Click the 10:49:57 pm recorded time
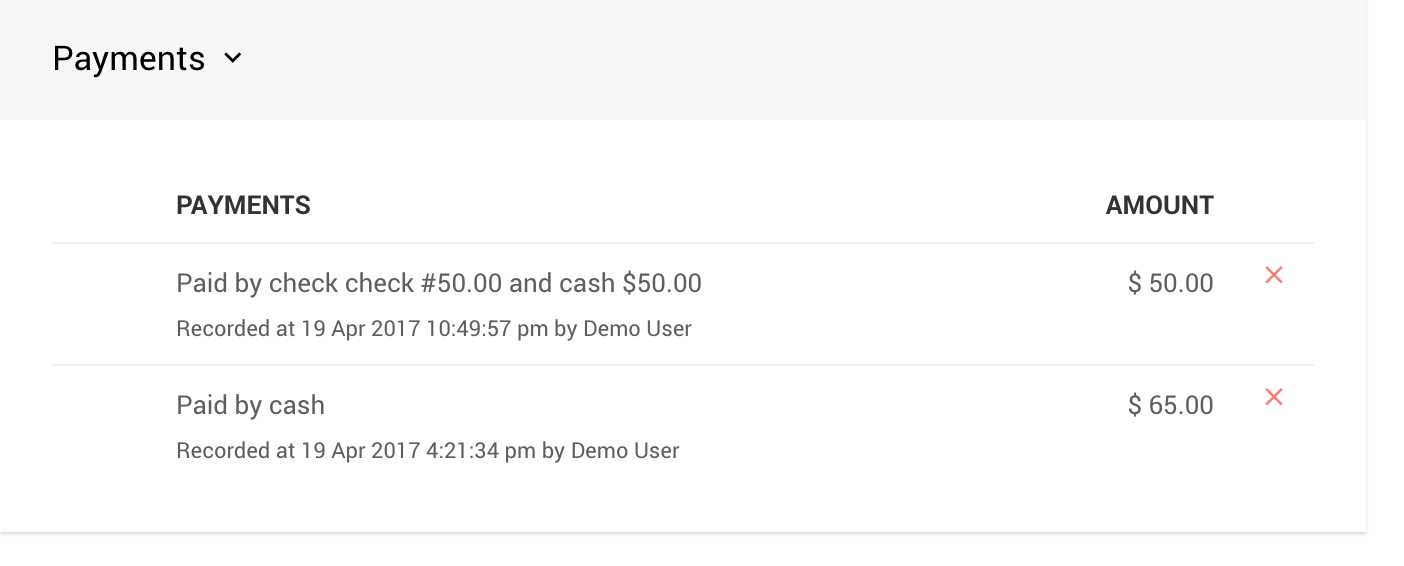This screenshot has height=566, width=1404. [487, 329]
